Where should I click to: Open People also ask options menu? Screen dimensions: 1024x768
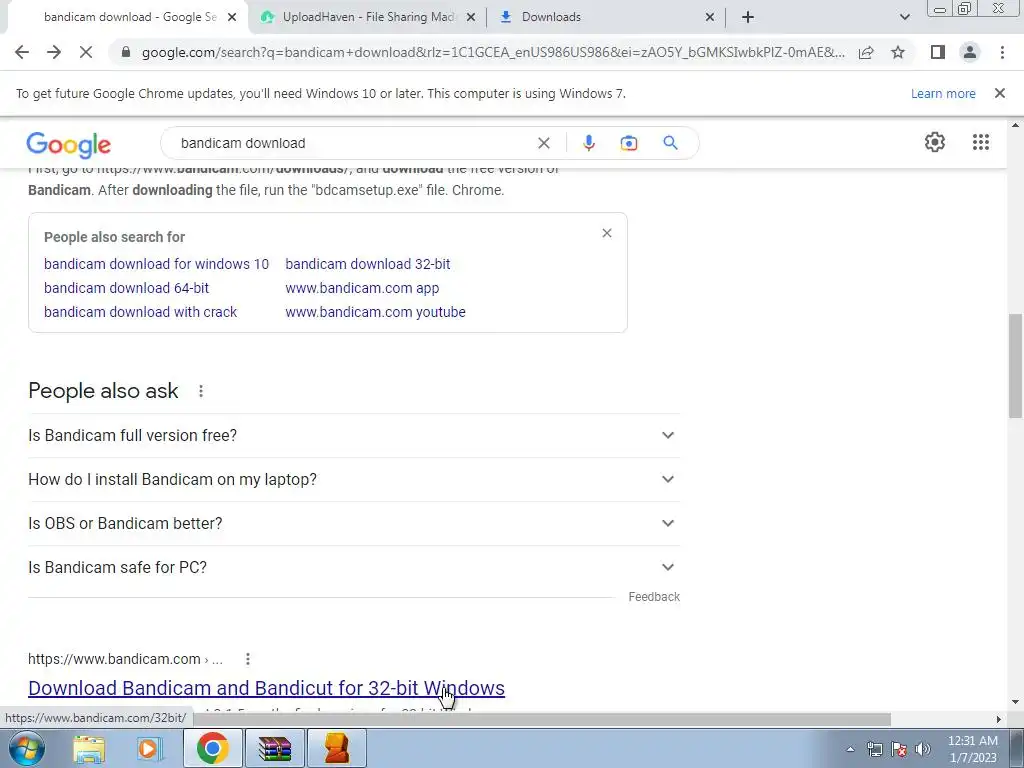(x=201, y=391)
